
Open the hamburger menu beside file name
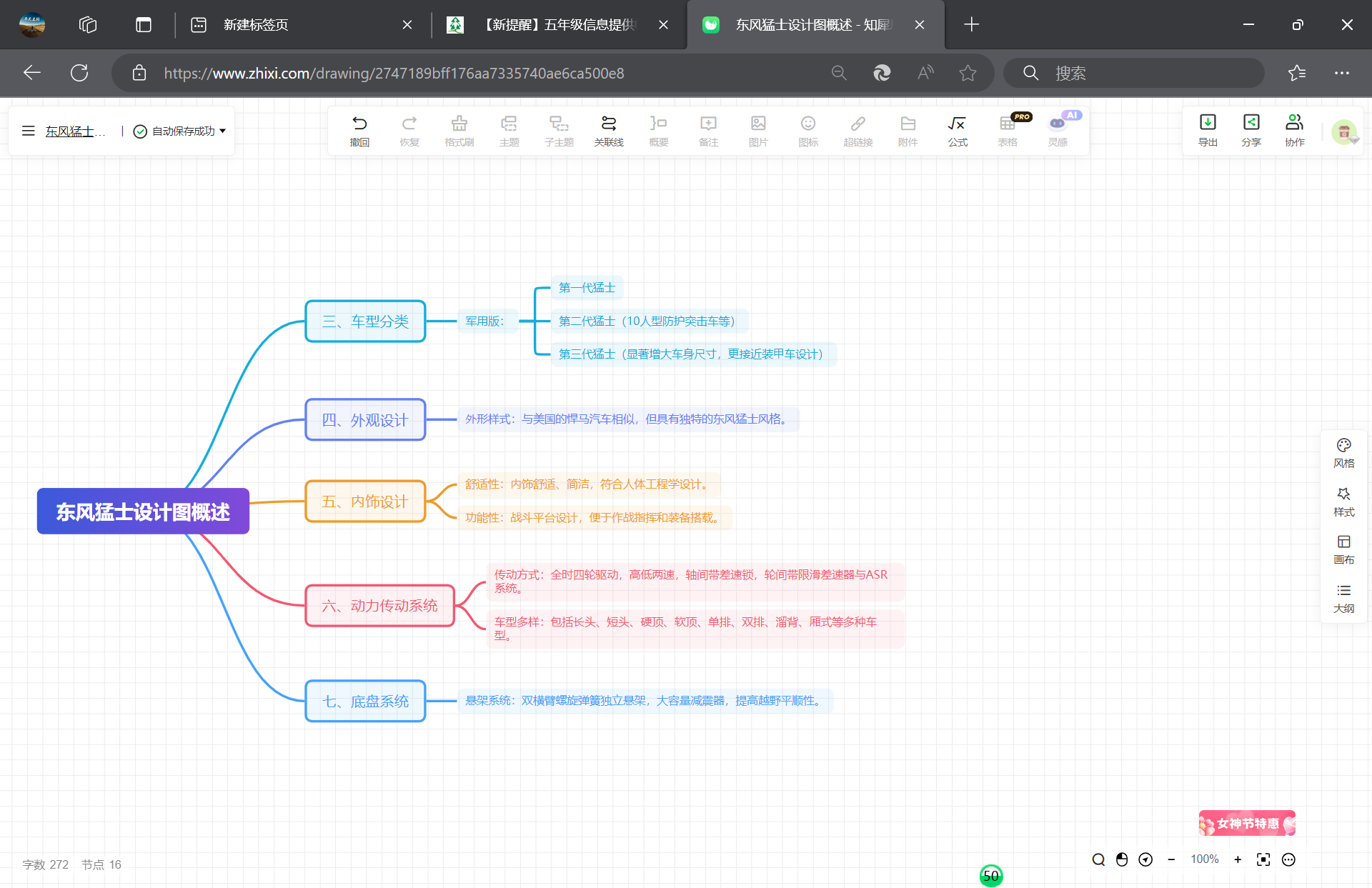coord(29,131)
